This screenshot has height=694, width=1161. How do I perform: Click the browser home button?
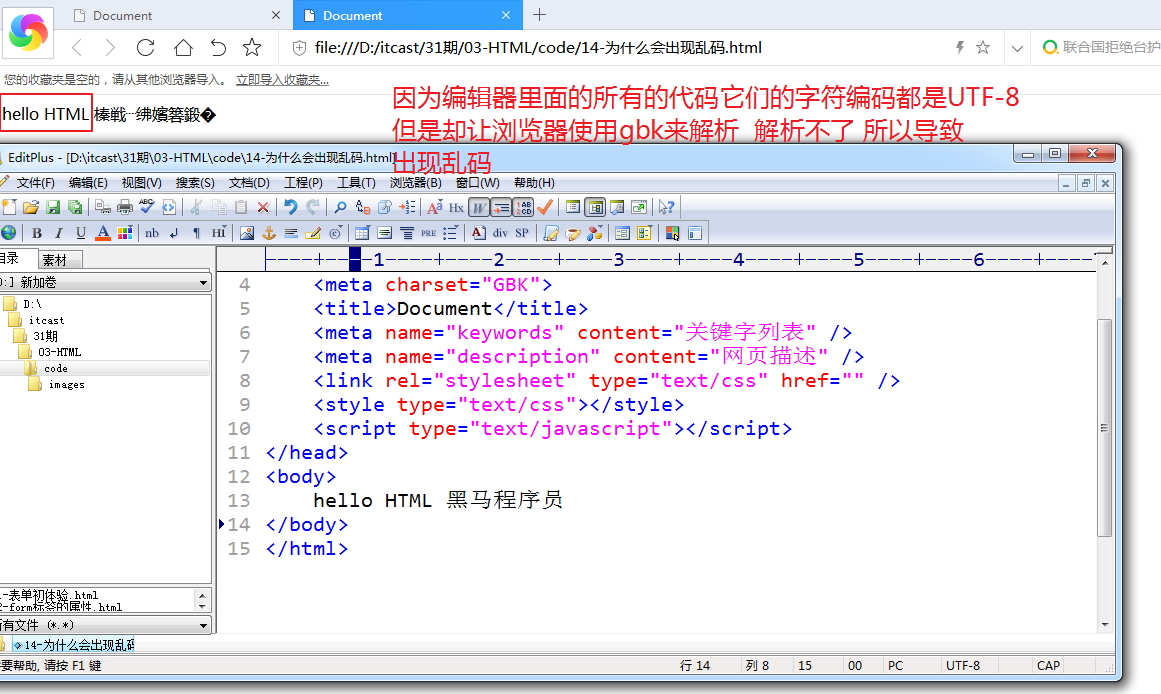point(183,48)
